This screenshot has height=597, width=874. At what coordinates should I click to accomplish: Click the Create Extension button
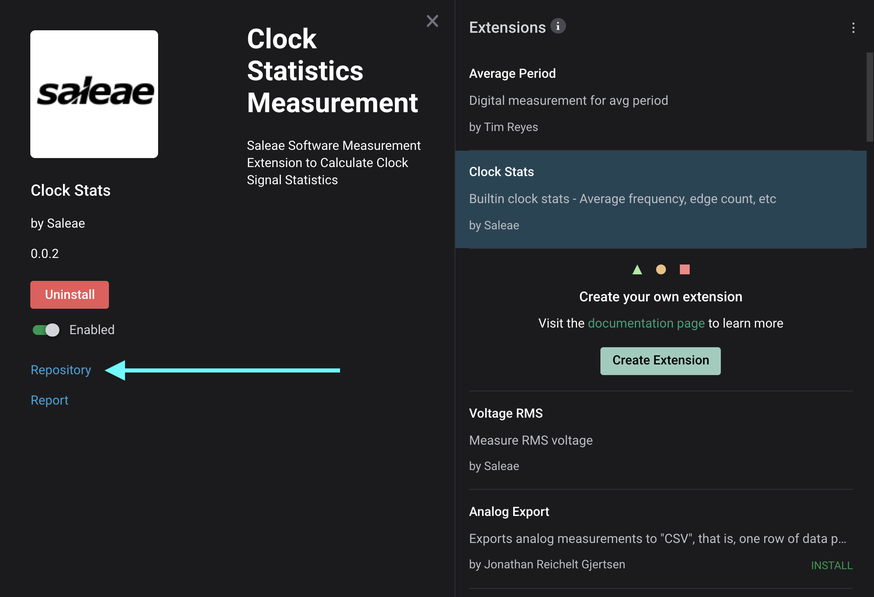point(660,360)
